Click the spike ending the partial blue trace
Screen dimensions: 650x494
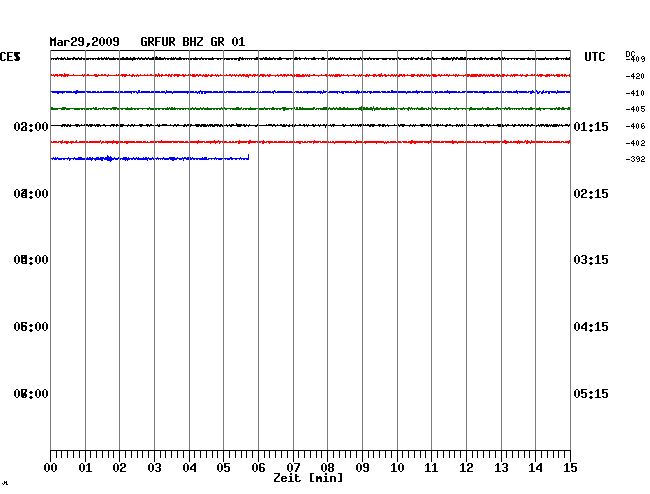248,157
